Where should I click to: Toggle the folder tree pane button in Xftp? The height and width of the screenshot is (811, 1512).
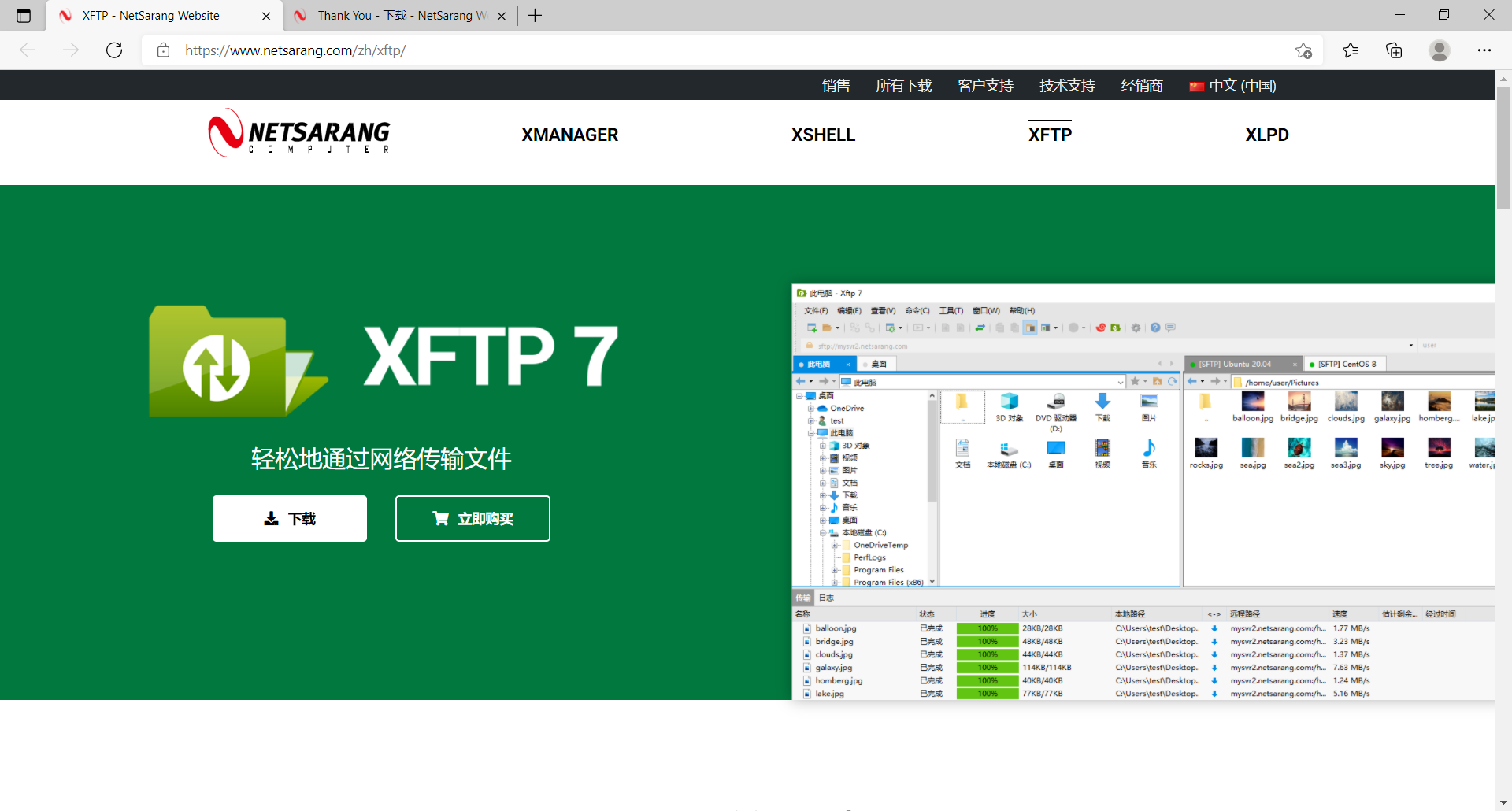1031,328
